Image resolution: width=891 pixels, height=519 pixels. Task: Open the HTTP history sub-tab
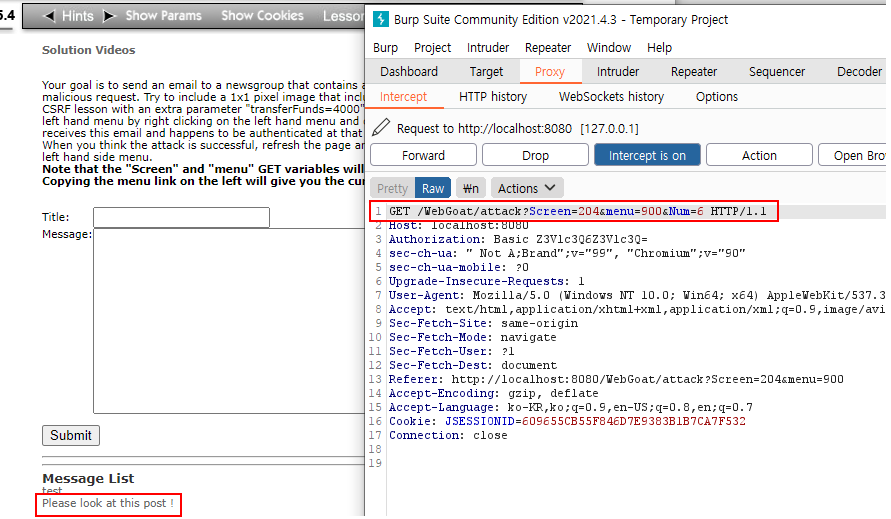(493, 97)
